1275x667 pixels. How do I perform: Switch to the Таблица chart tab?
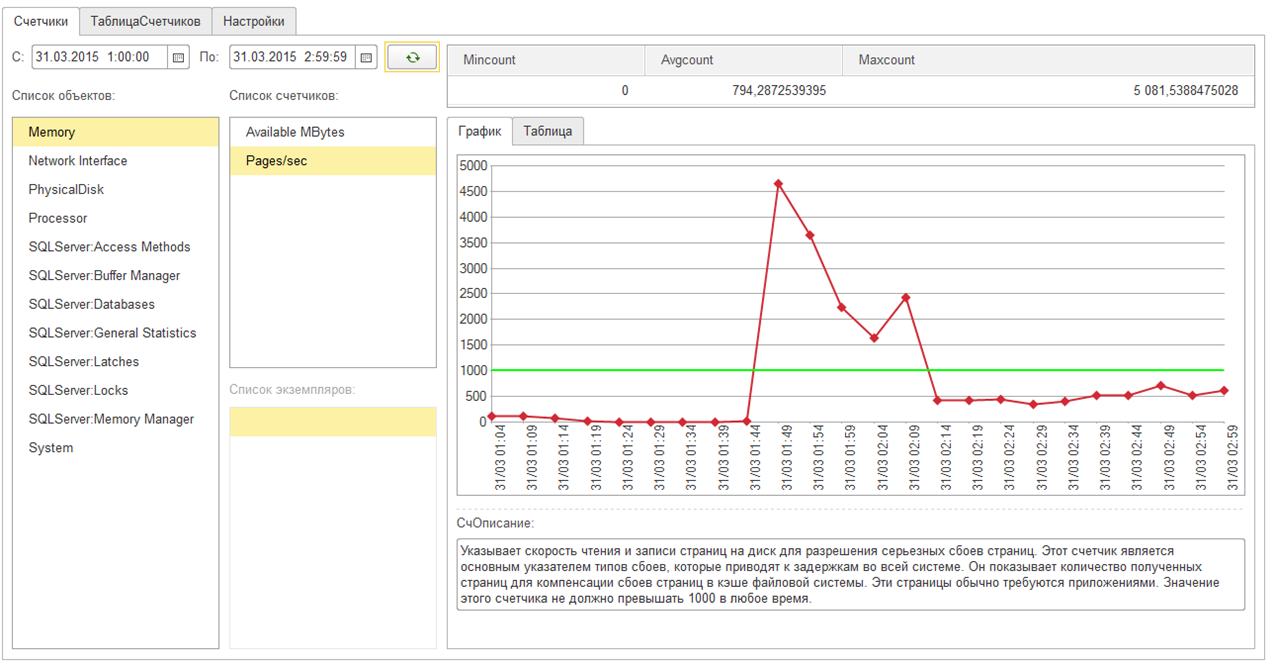coord(547,131)
